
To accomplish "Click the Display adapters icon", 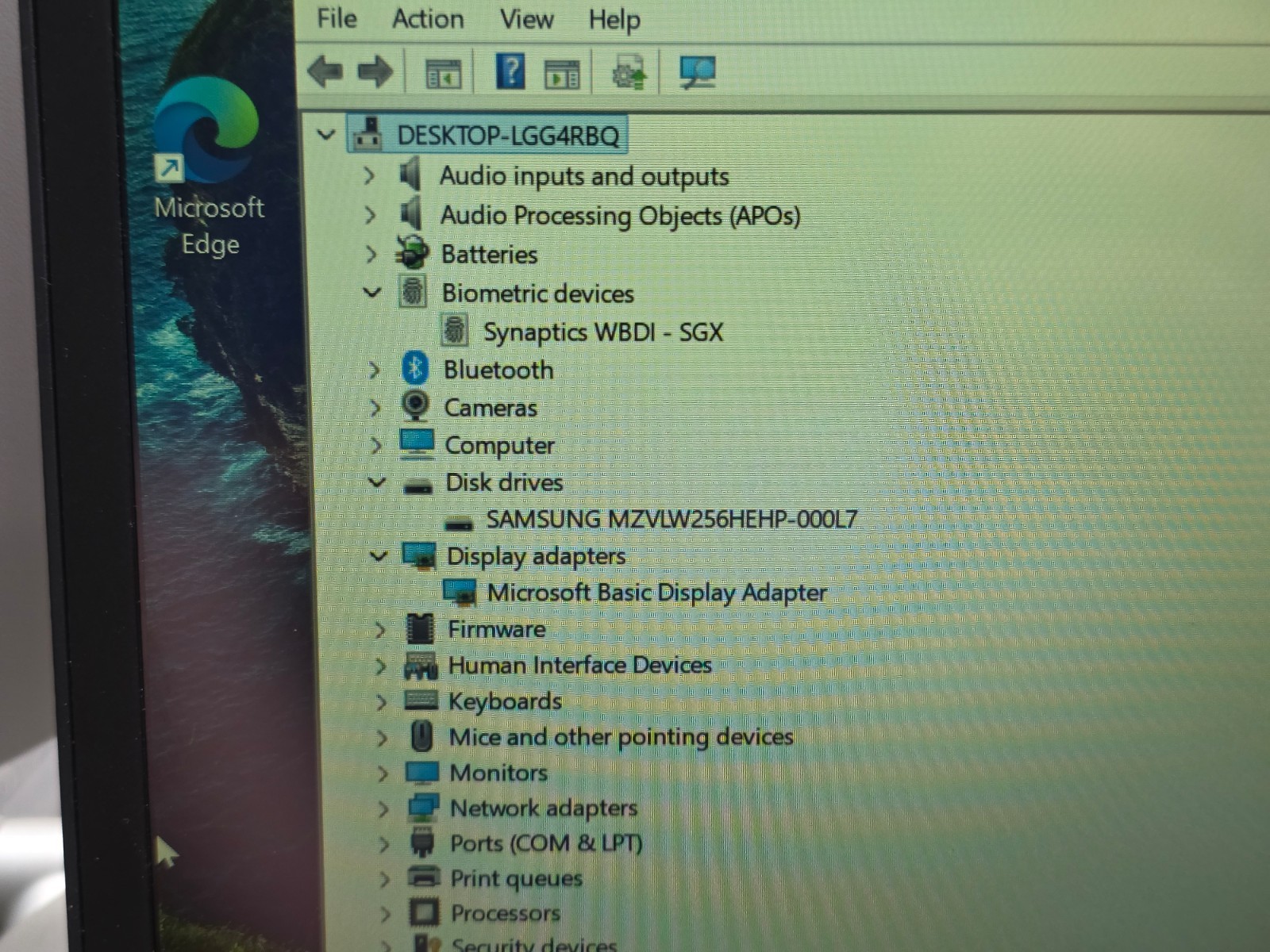I will [x=419, y=556].
